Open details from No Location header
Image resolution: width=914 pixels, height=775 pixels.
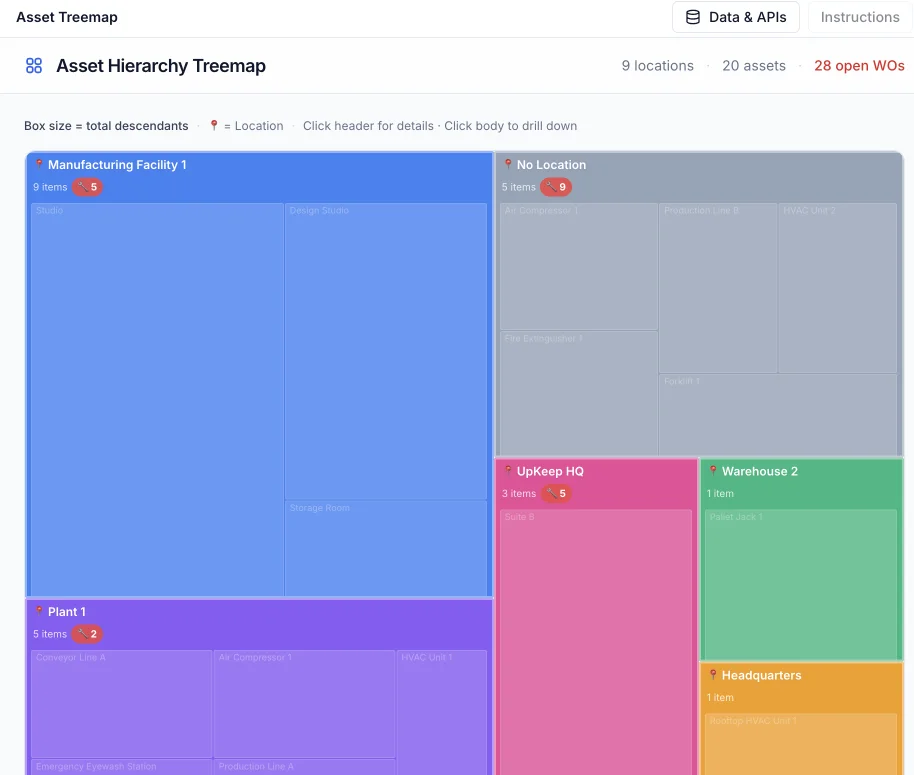point(551,165)
